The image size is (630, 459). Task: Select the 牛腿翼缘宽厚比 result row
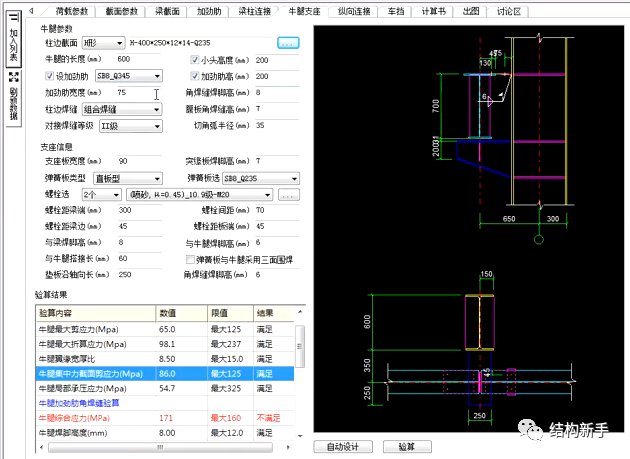[x=165, y=359]
